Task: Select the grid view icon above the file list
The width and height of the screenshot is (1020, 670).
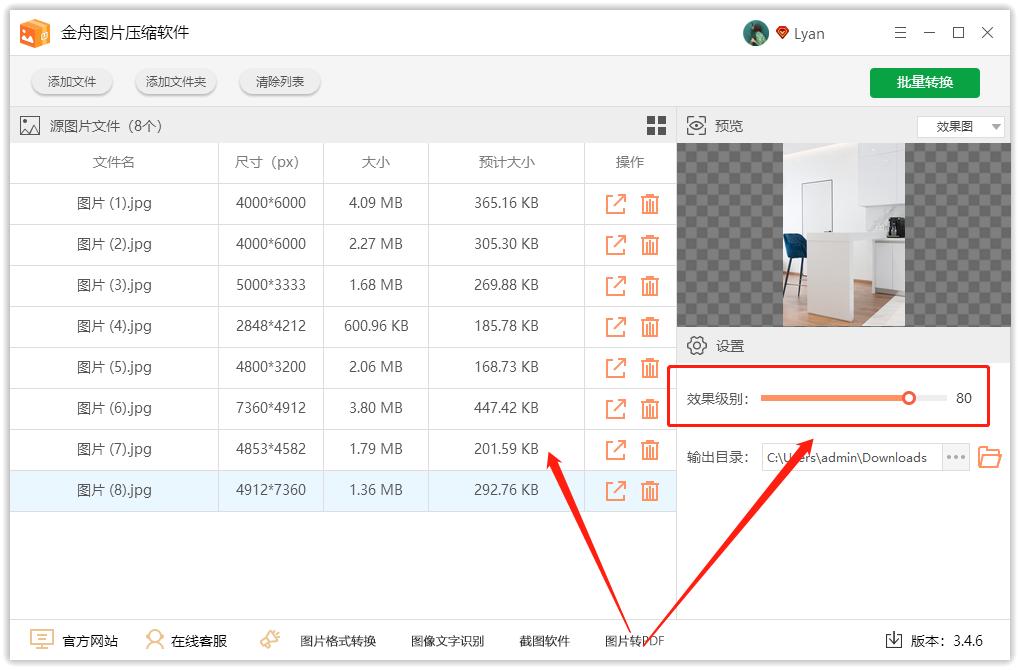Action: [656, 125]
